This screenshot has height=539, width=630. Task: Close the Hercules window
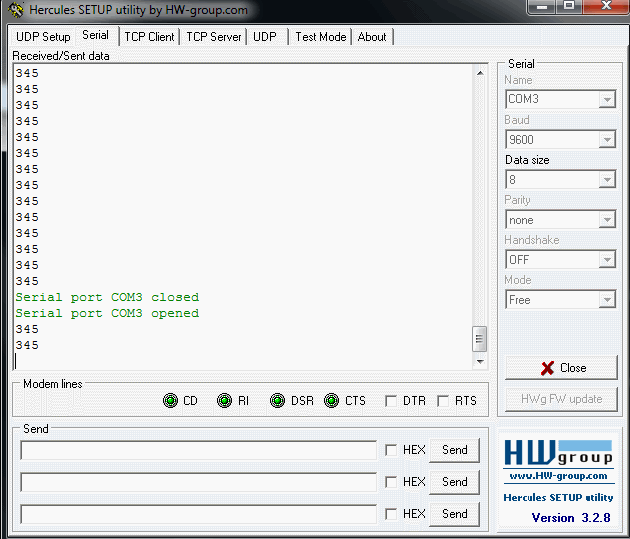[606, 6]
